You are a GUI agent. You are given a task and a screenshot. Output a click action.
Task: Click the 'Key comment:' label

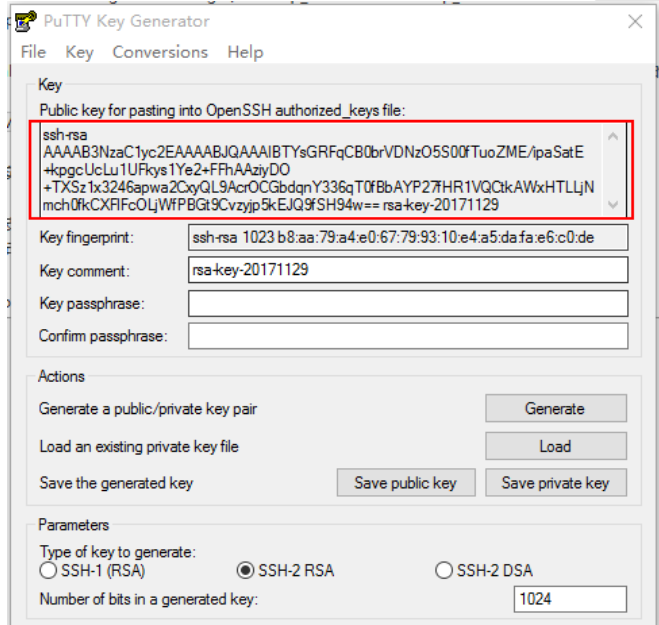pyautogui.click(x=85, y=271)
